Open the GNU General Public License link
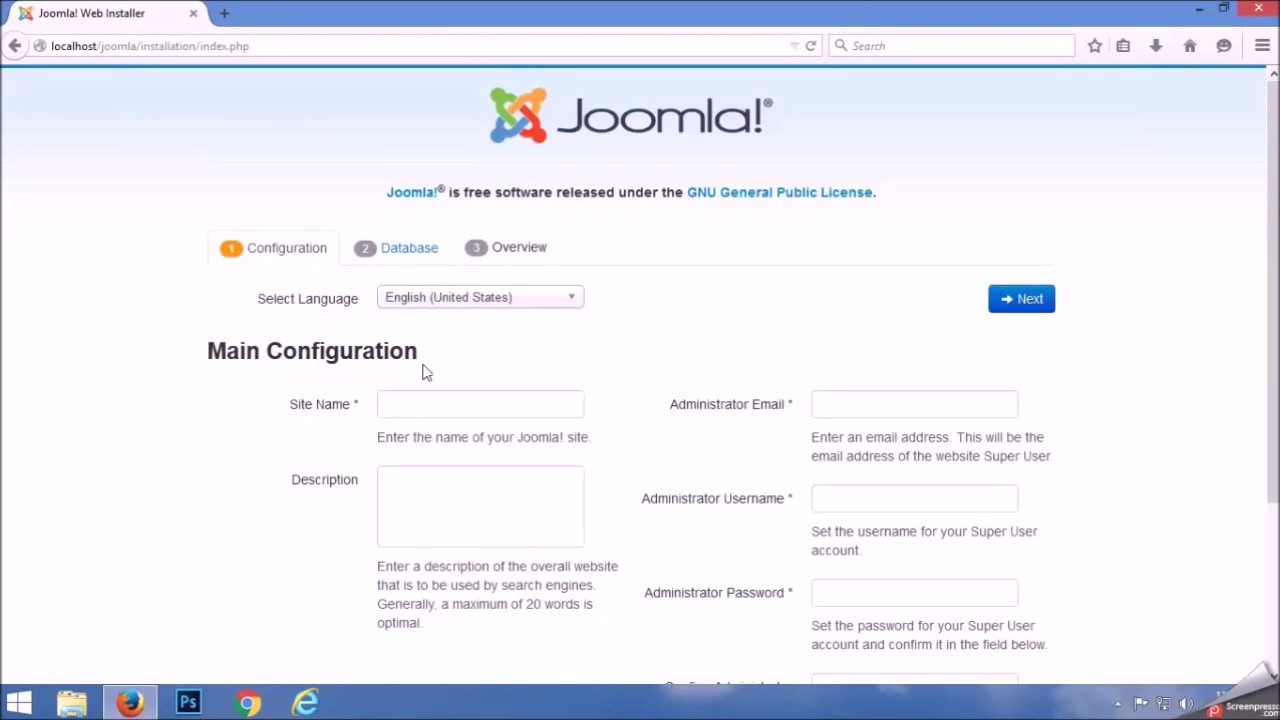 pyautogui.click(x=779, y=192)
